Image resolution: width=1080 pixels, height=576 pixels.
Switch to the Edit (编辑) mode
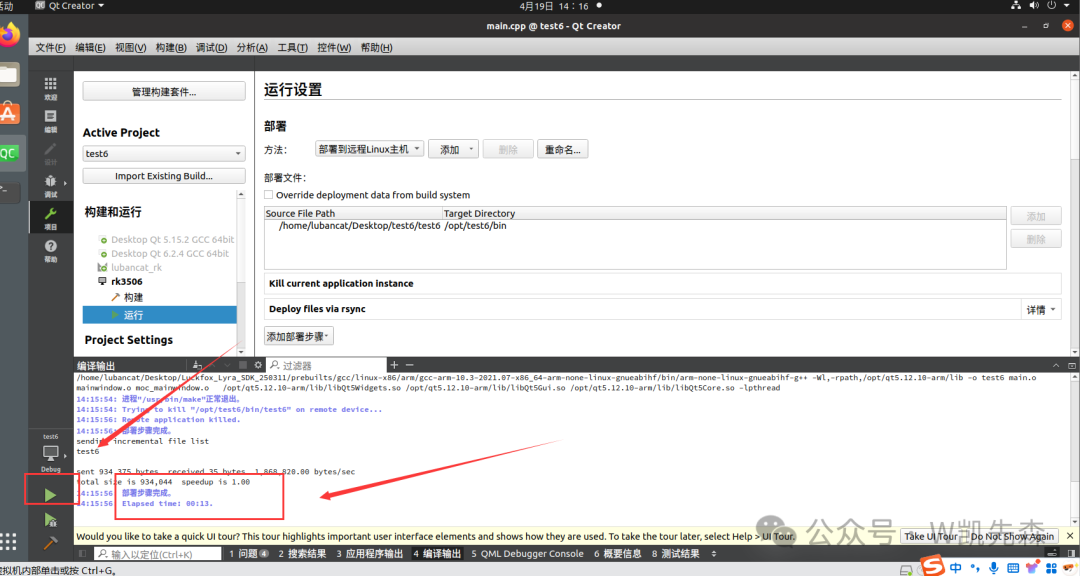51,120
